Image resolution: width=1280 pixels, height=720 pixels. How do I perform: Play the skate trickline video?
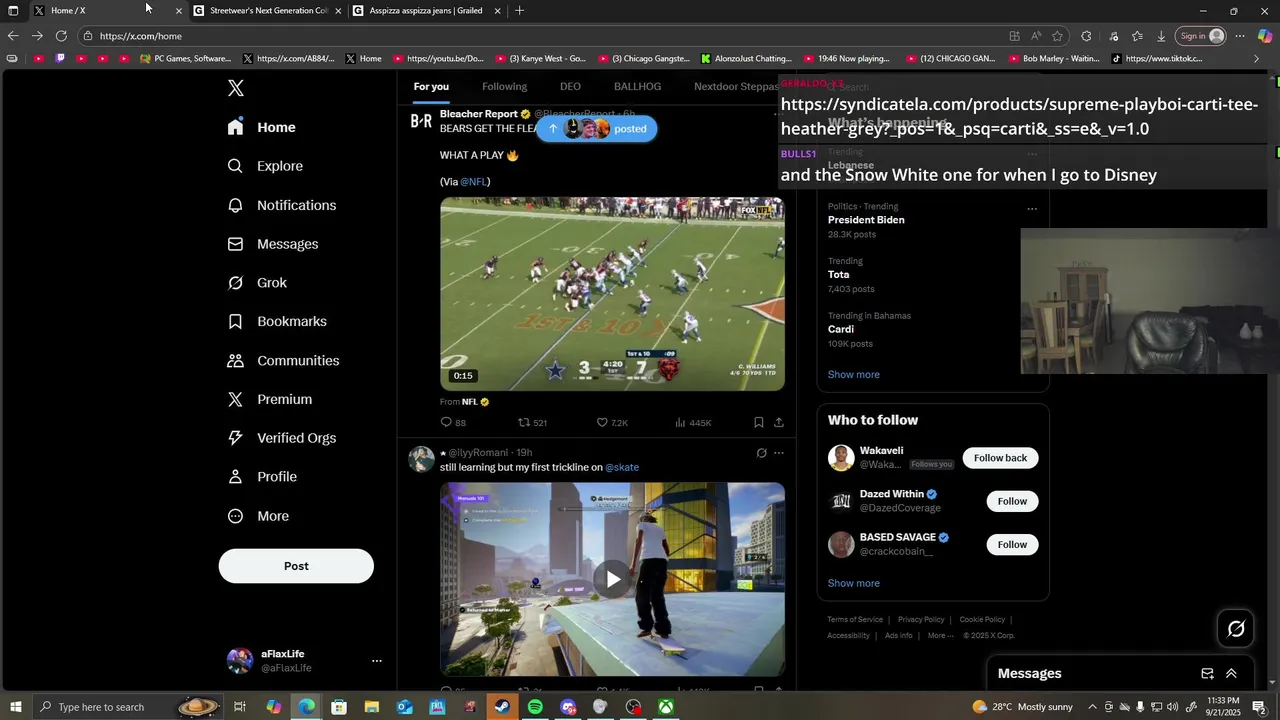tap(613, 579)
